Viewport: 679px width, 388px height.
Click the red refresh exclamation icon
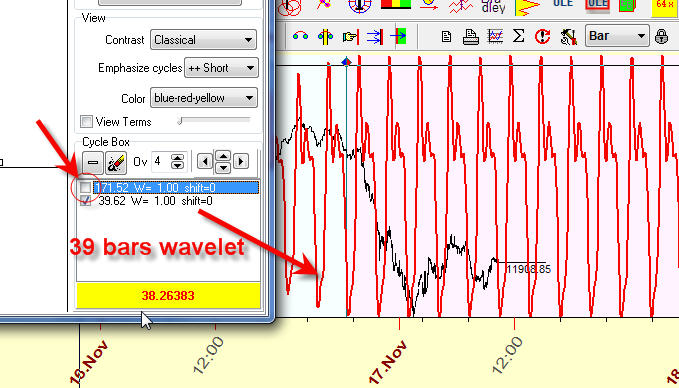click(542, 36)
